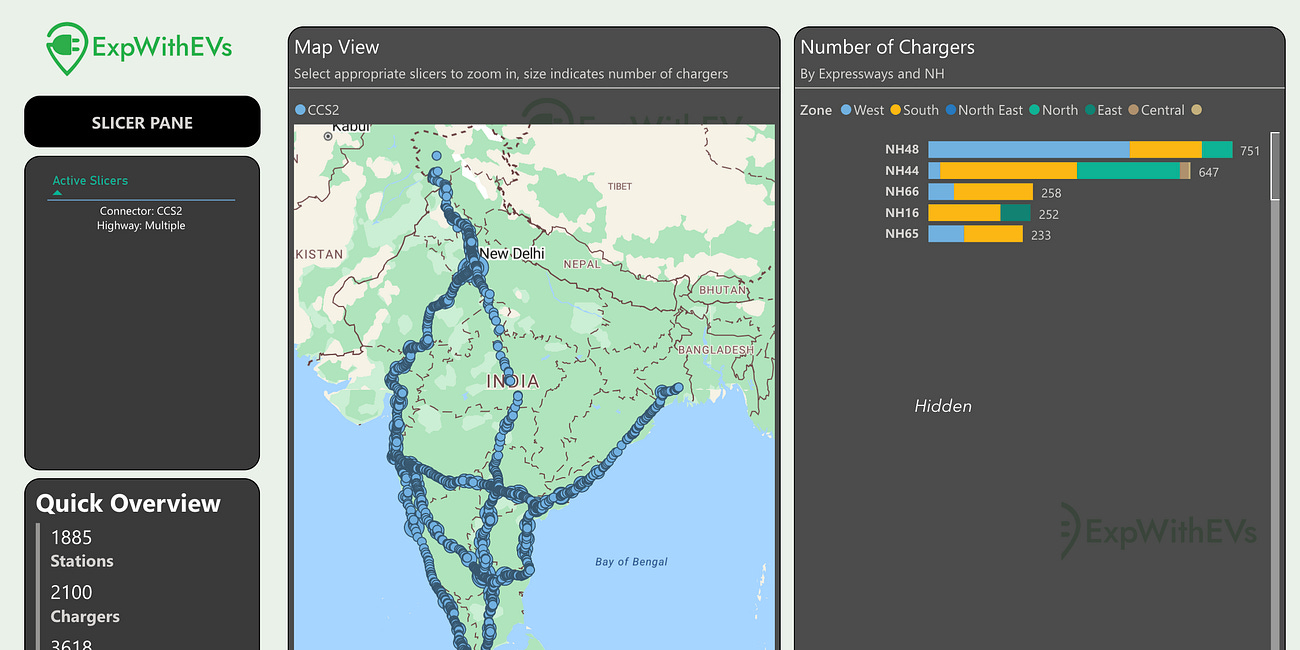Click the INDIA country label on map

513,381
